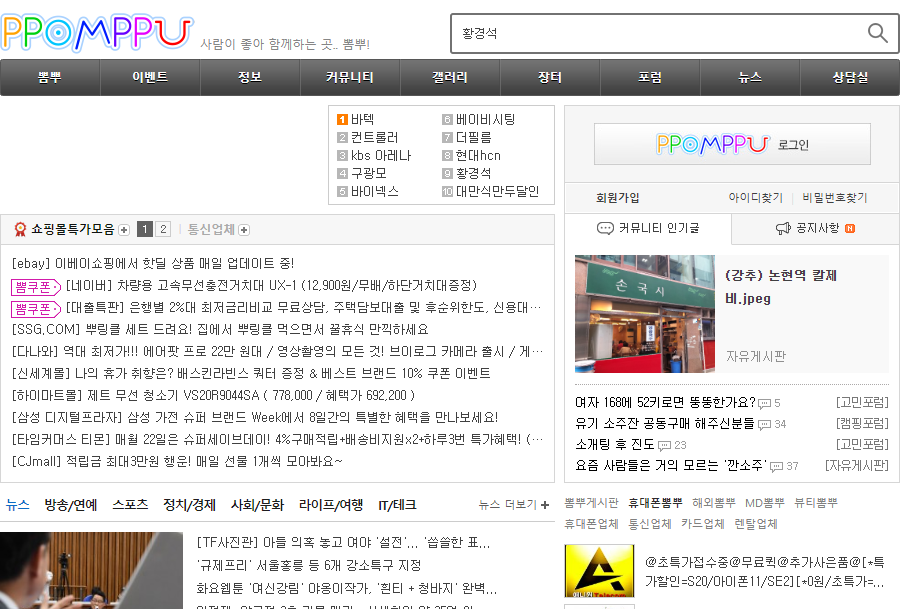The width and height of the screenshot is (907, 609).
Task: Select 정치/경제 news tab
Action: (189, 505)
